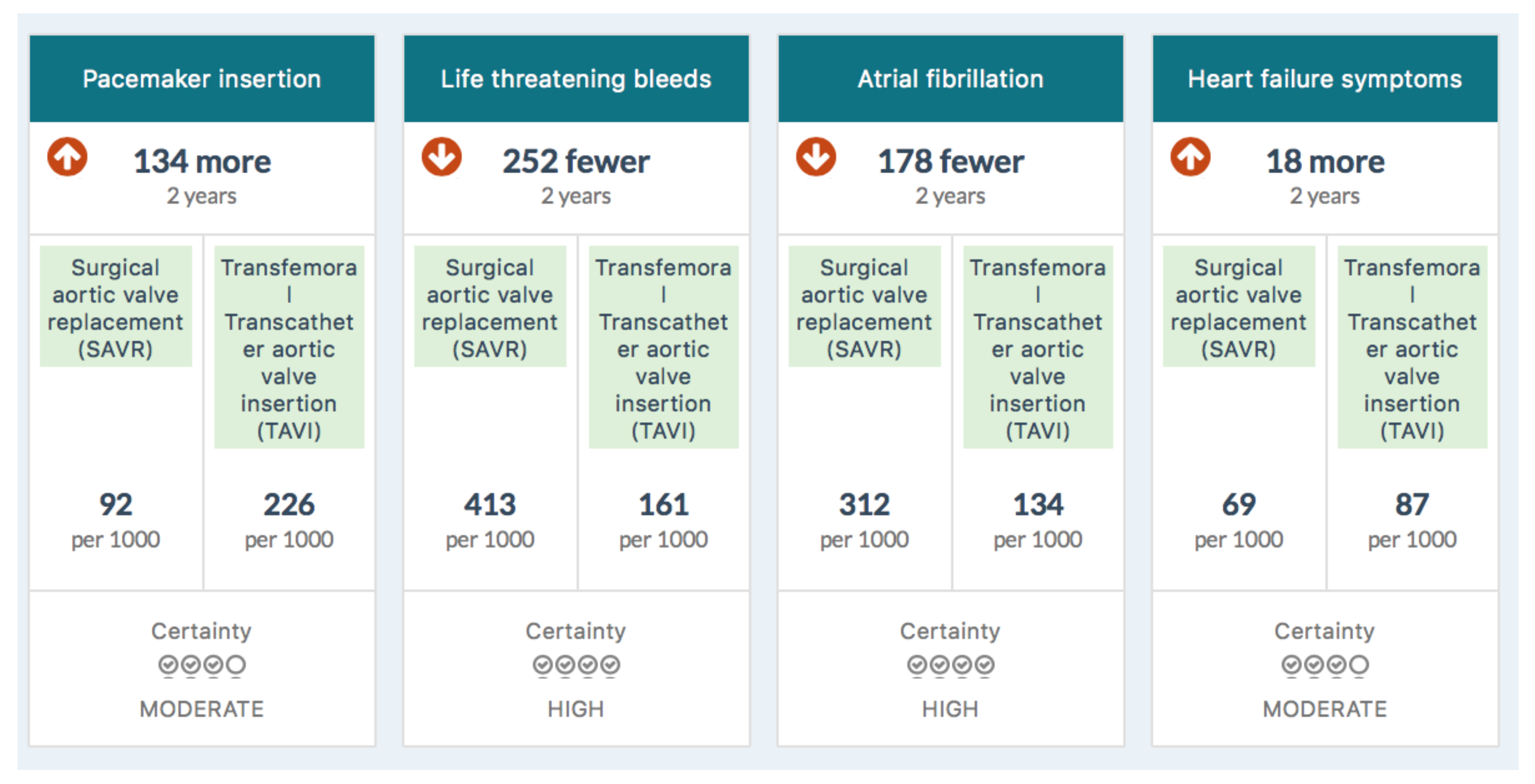The height and width of the screenshot is (784, 1535).
Task: Open the Pacemaker insertion card header
Action: coord(201,79)
